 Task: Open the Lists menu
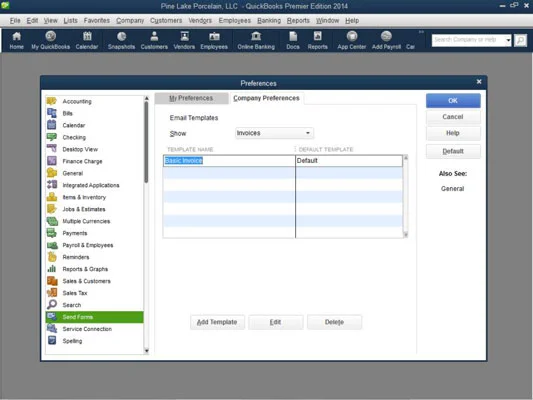click(x=70, y=20)
